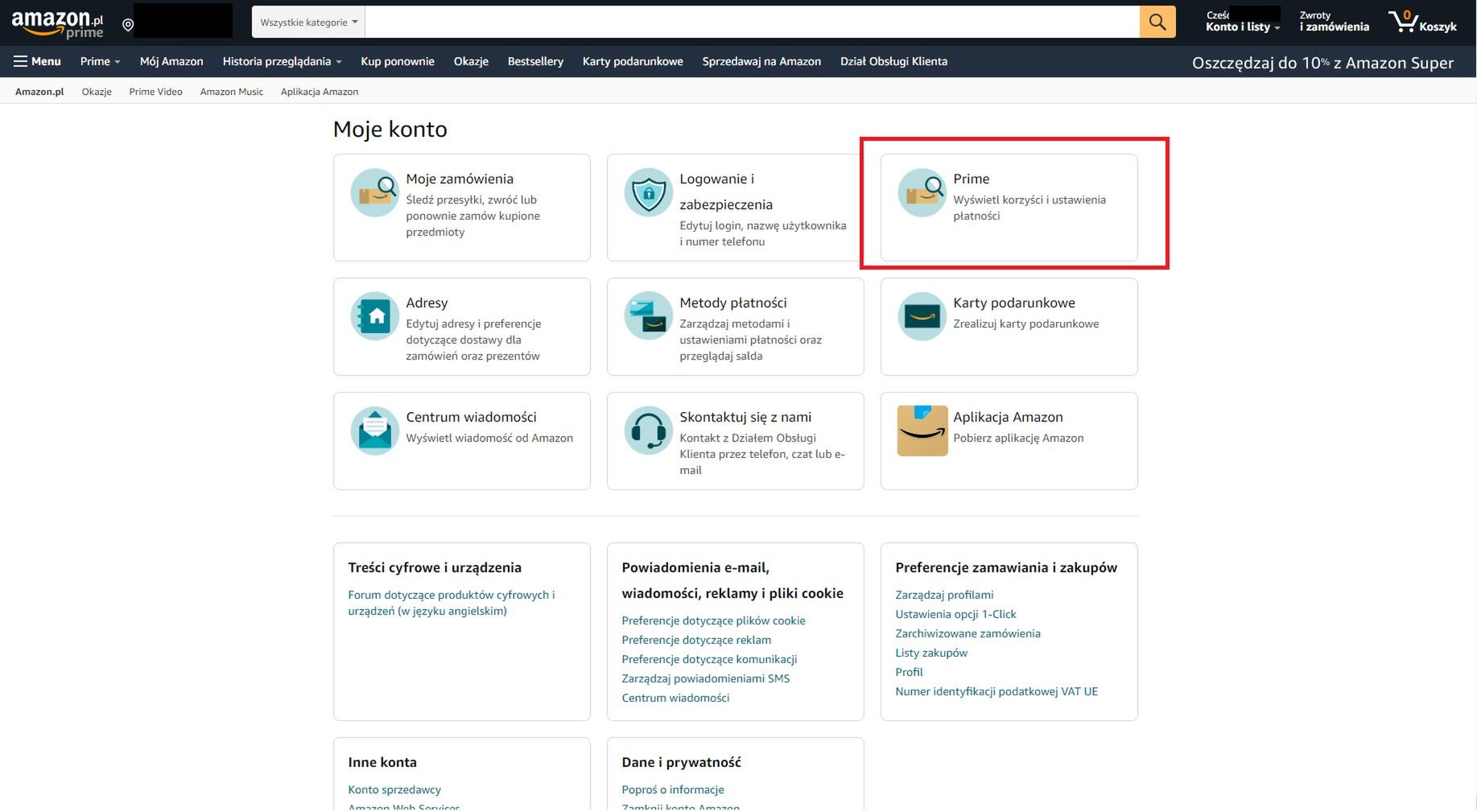1477x812 pixels.
Task: Click the Moje zamówienia card title
Action: point(460,179)
